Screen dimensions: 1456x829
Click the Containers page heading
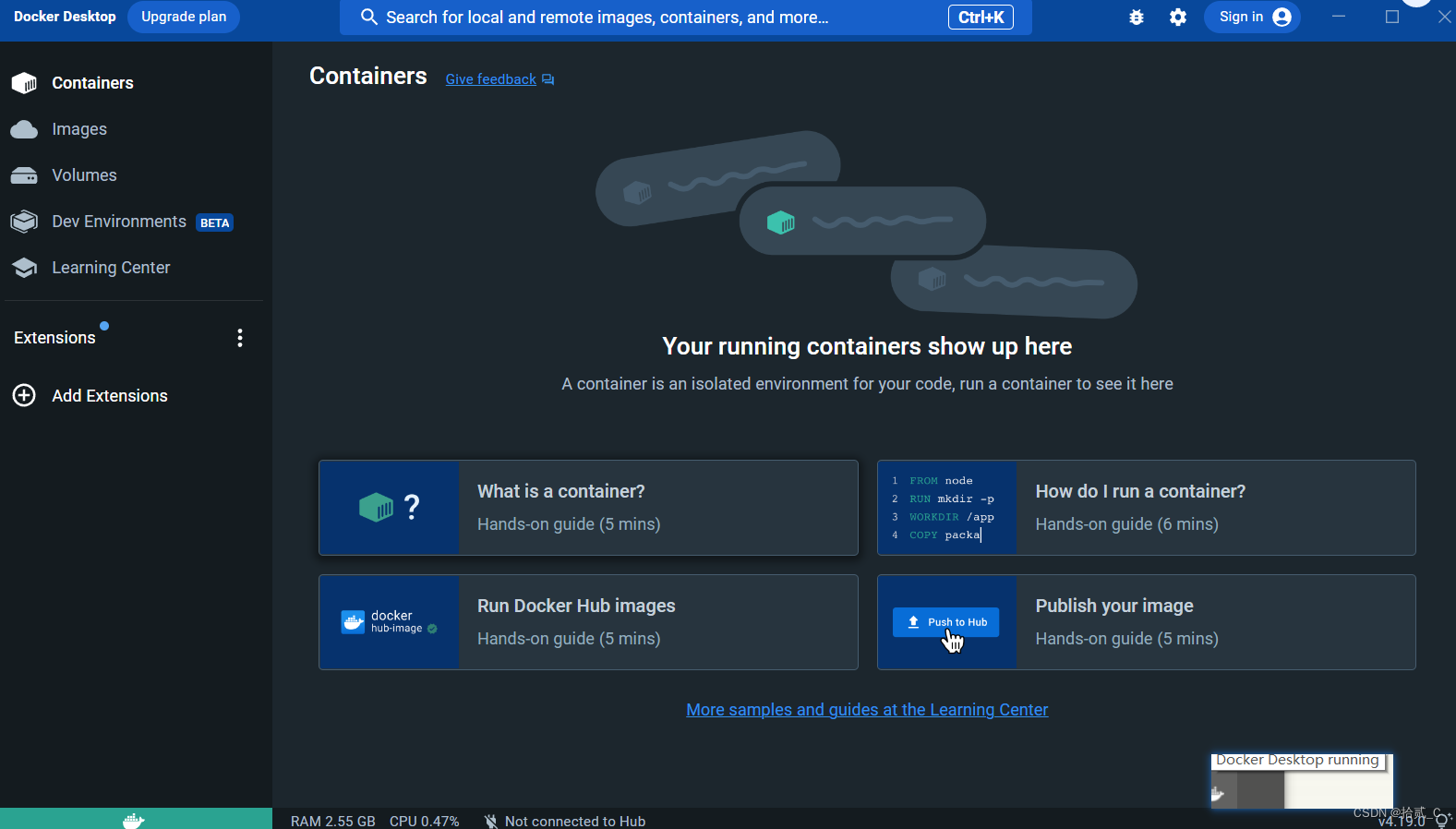pyautogui.click(x=367, y=76)
